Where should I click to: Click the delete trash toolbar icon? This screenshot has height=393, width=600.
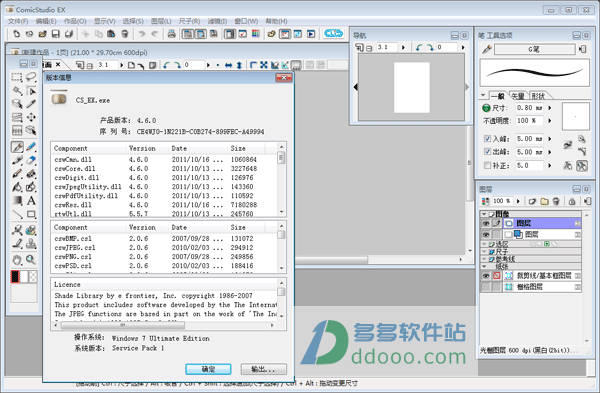click(125, 34)
